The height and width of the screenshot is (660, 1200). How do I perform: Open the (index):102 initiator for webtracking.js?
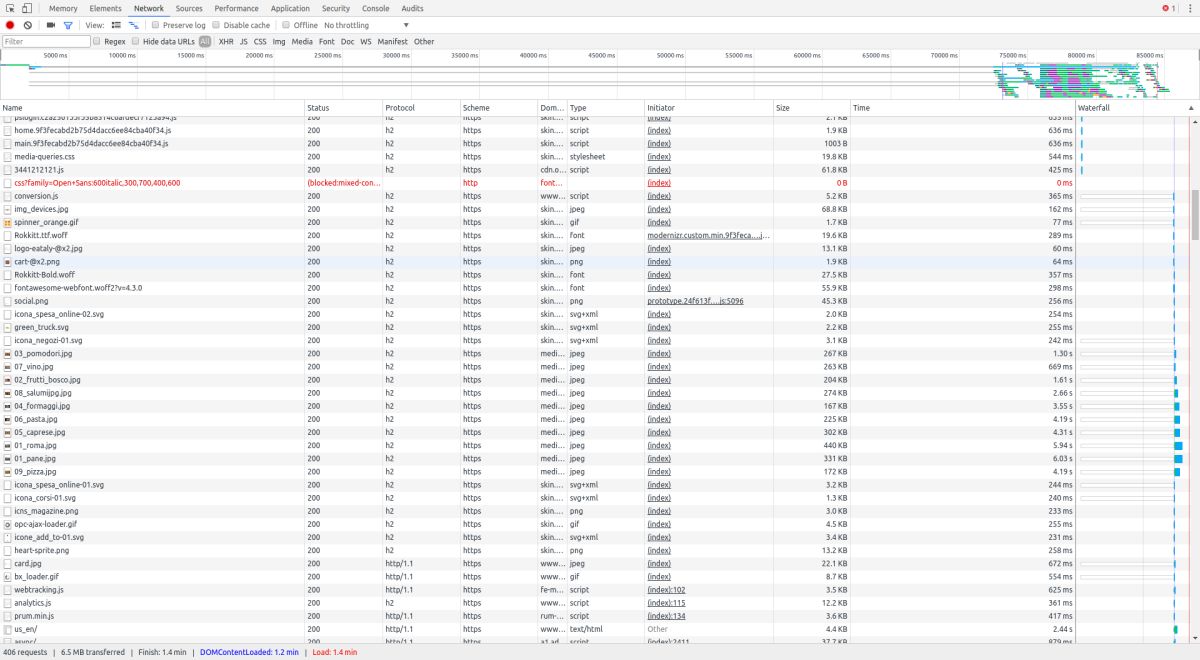(x=666, y=590)
